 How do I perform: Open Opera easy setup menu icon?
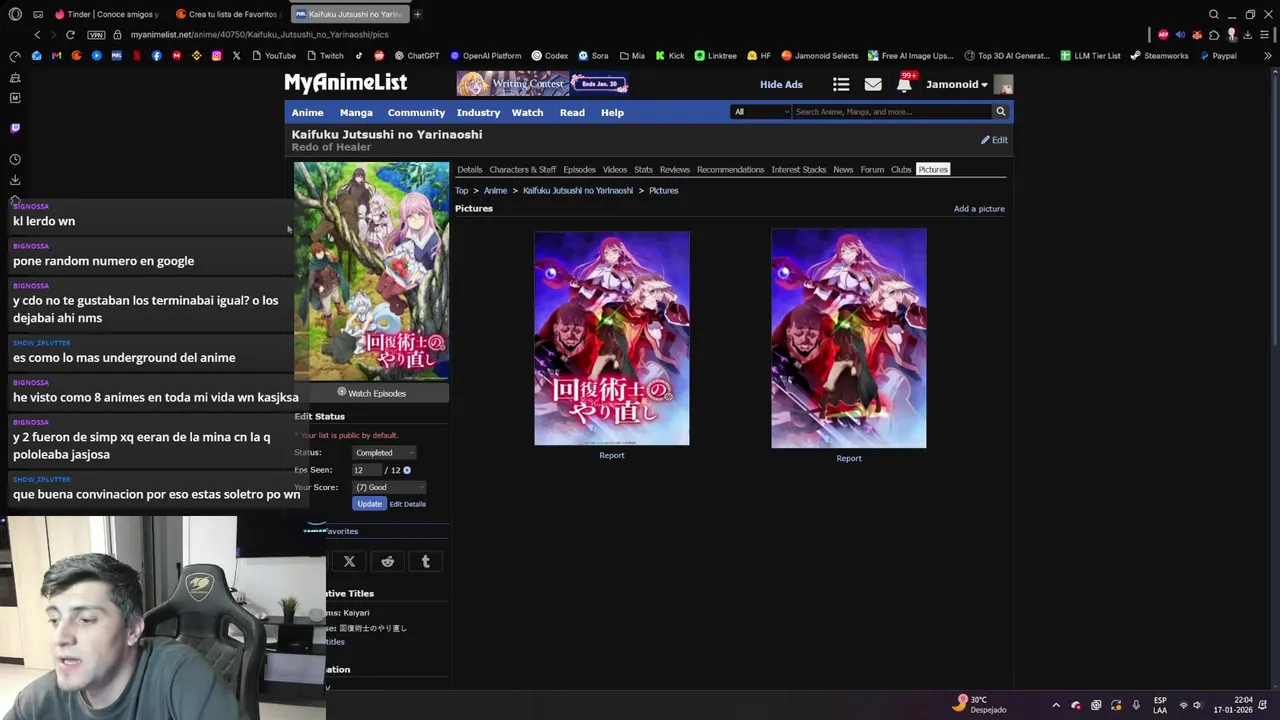(x=1264, y=35)
